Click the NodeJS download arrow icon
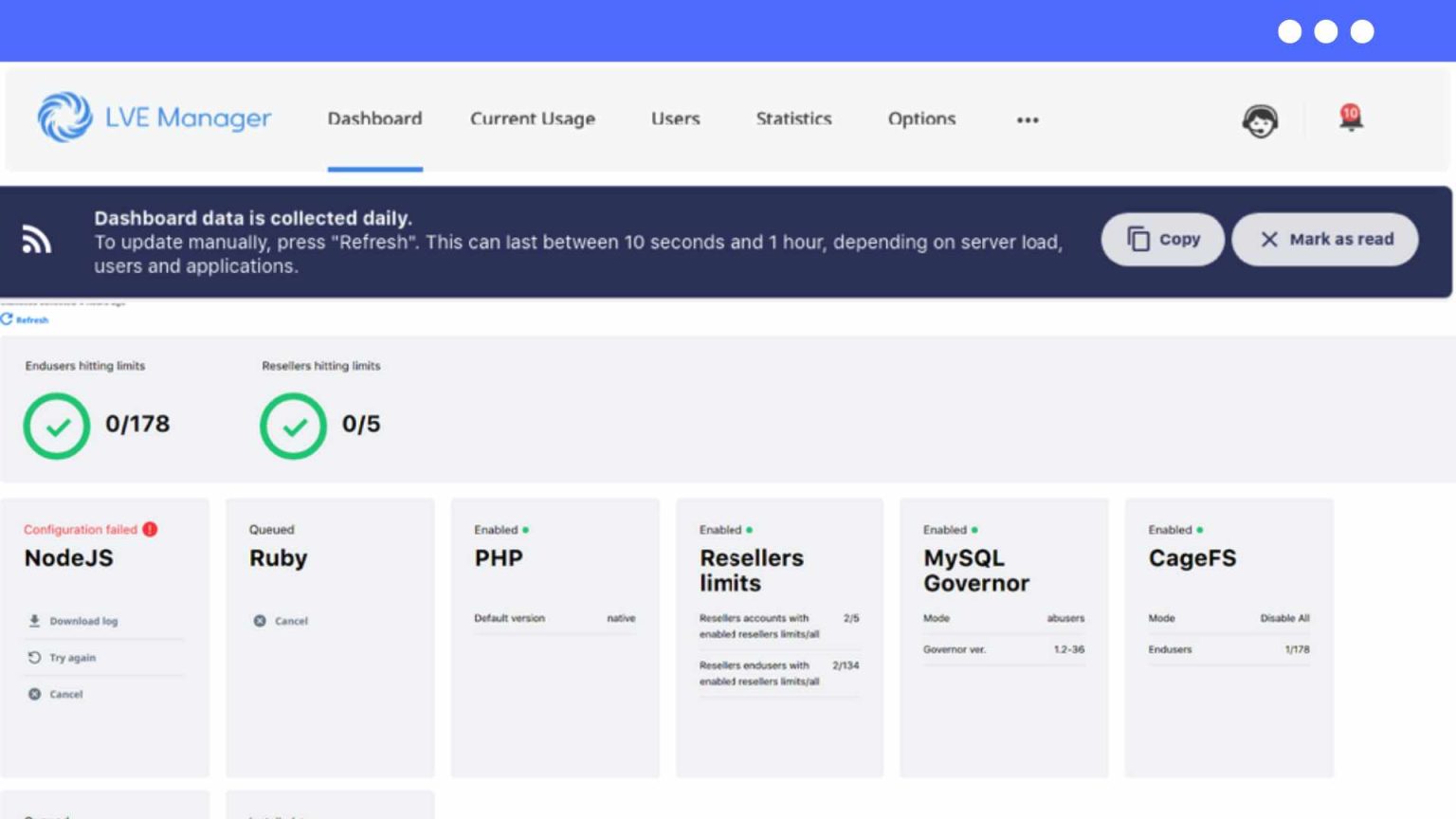The image size is (1456, 819). point(34,621)
